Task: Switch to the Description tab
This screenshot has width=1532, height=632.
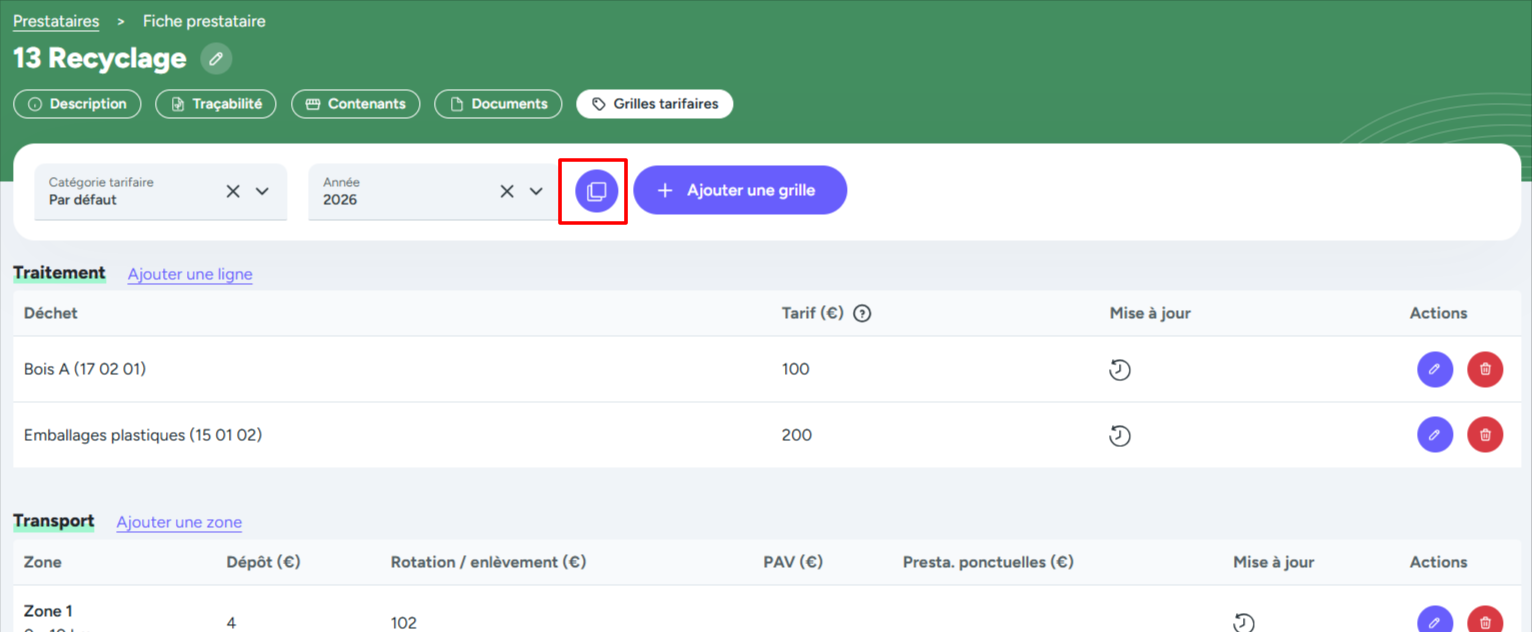Action: [77, 104]
